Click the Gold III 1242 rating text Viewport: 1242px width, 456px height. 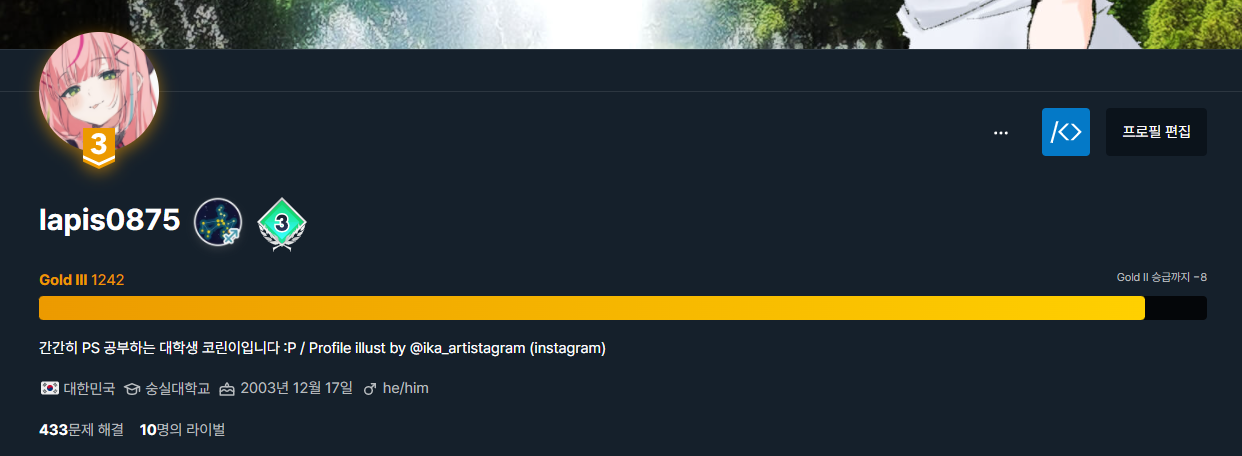[81, 280]
